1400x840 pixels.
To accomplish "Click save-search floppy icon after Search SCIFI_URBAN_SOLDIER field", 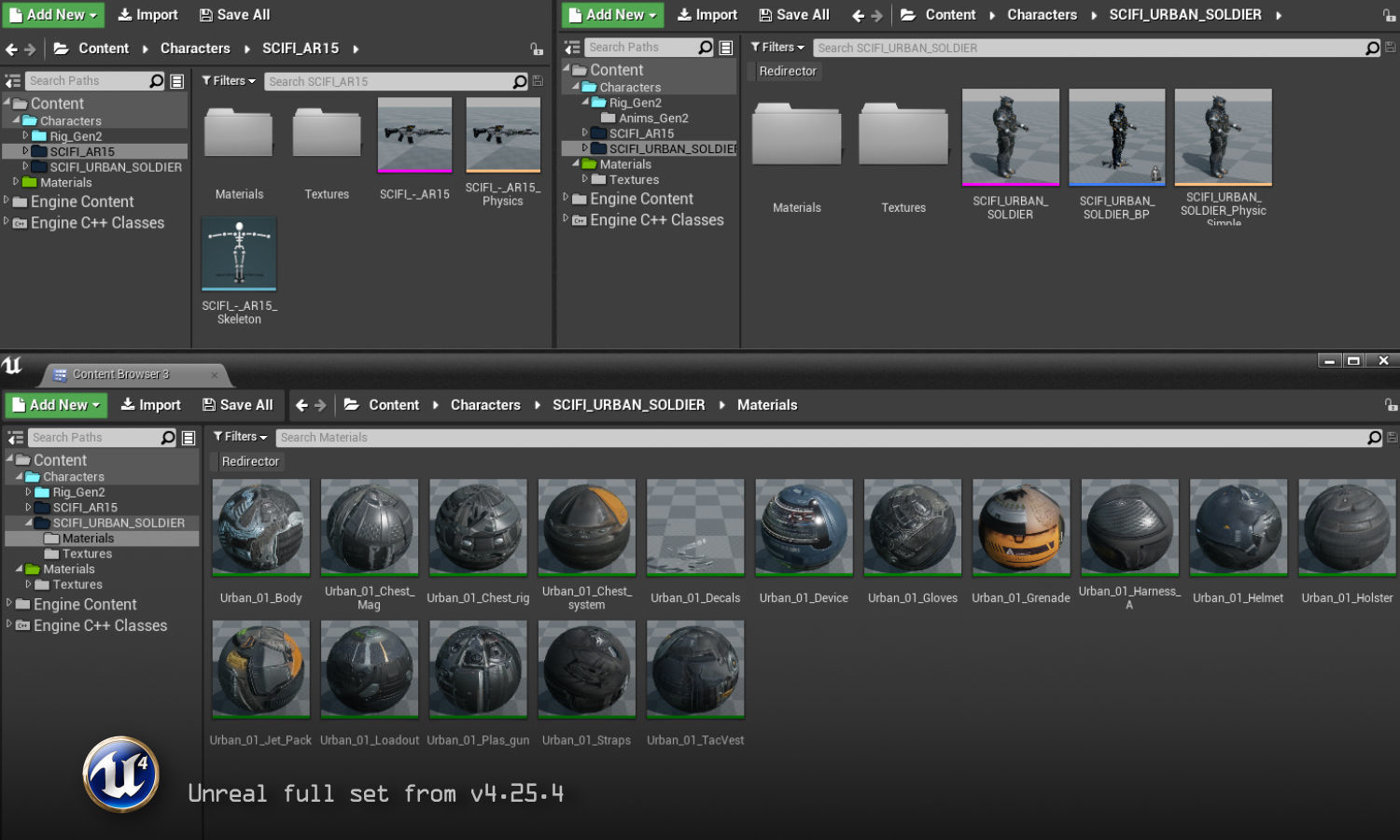I will pos(1390,48).
